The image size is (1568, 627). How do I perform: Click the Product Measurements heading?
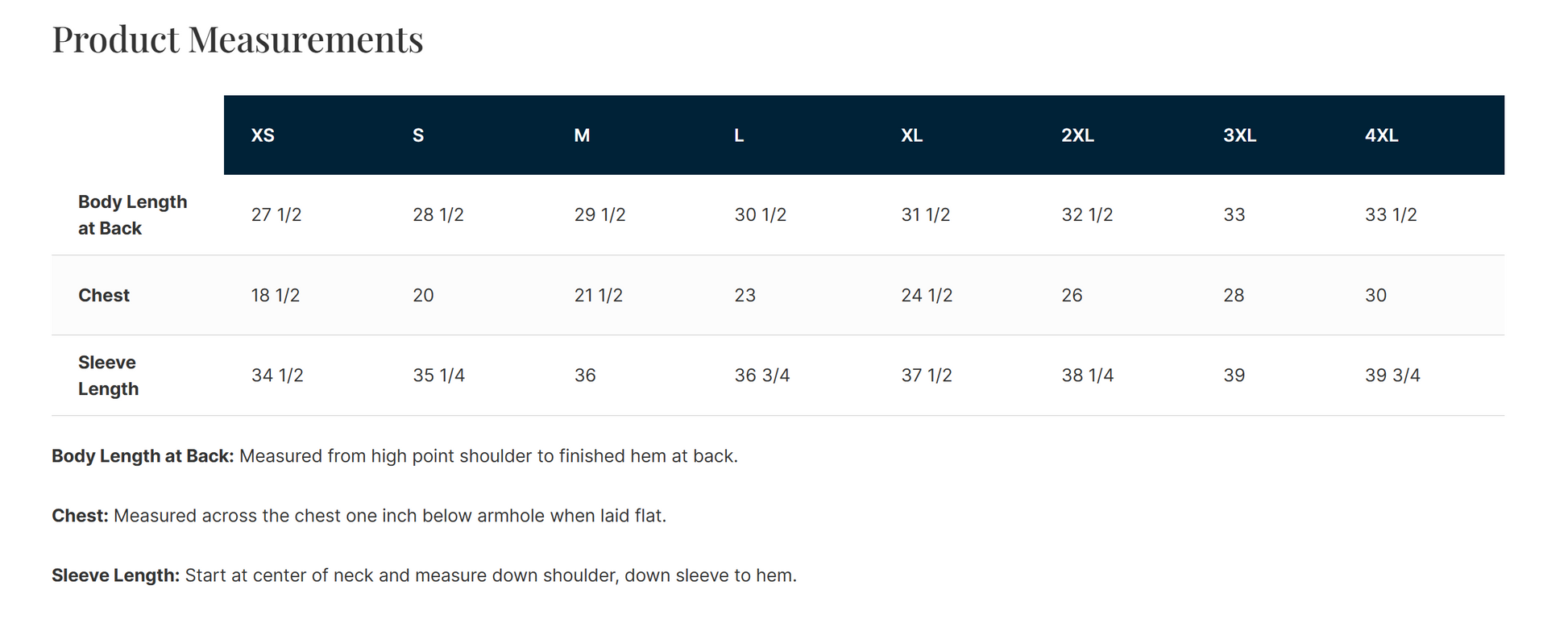point(238,39)
